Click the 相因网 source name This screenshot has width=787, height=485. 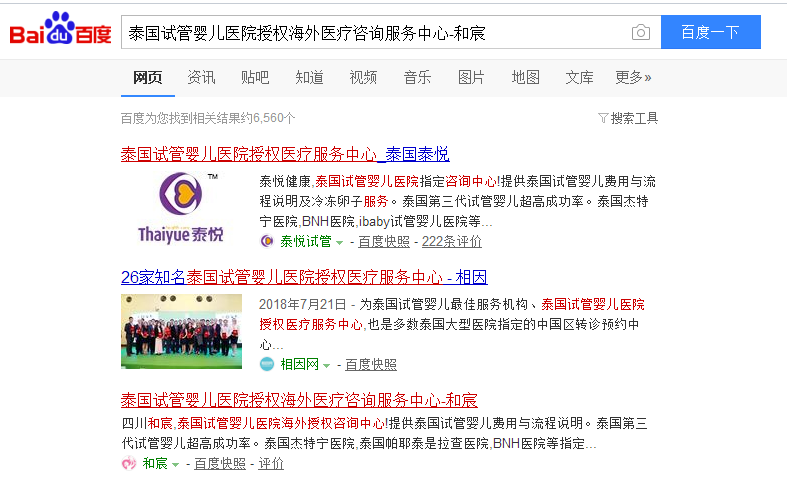[x=299, y=364]
